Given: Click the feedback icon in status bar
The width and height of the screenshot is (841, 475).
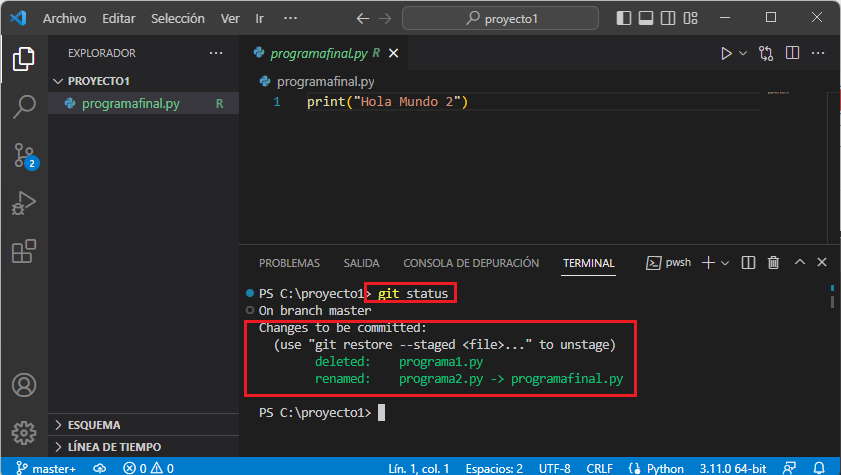Looking at the screenshot, I should pyautogui.click(x=790, y=468).
